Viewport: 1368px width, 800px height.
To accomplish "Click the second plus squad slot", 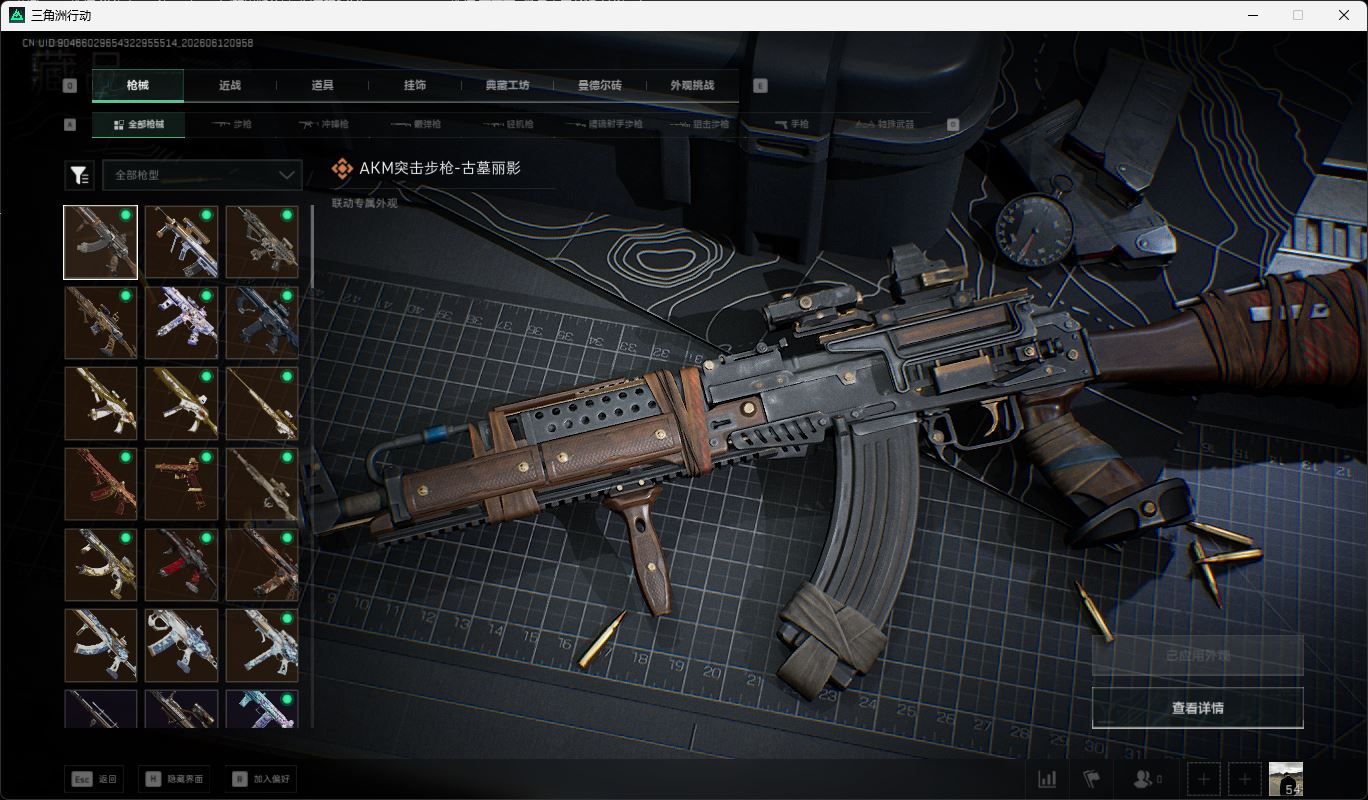I will [x=1244, y=779].
